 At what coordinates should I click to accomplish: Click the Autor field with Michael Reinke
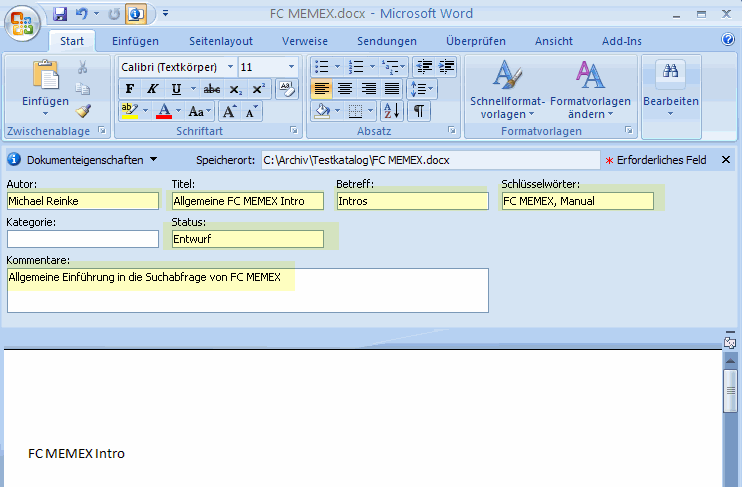(x=83, y=201)
